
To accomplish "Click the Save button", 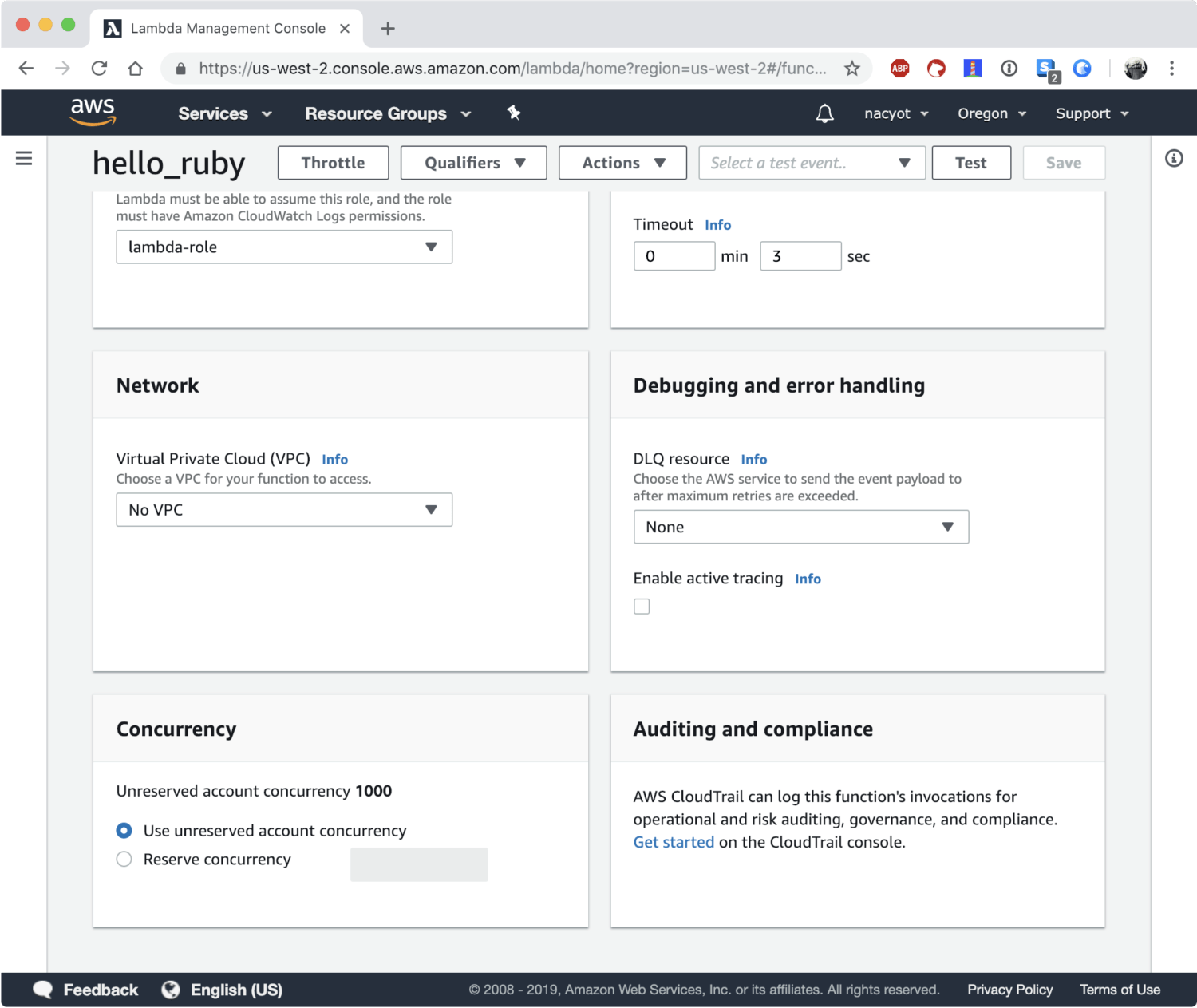I will [1064, 163].
